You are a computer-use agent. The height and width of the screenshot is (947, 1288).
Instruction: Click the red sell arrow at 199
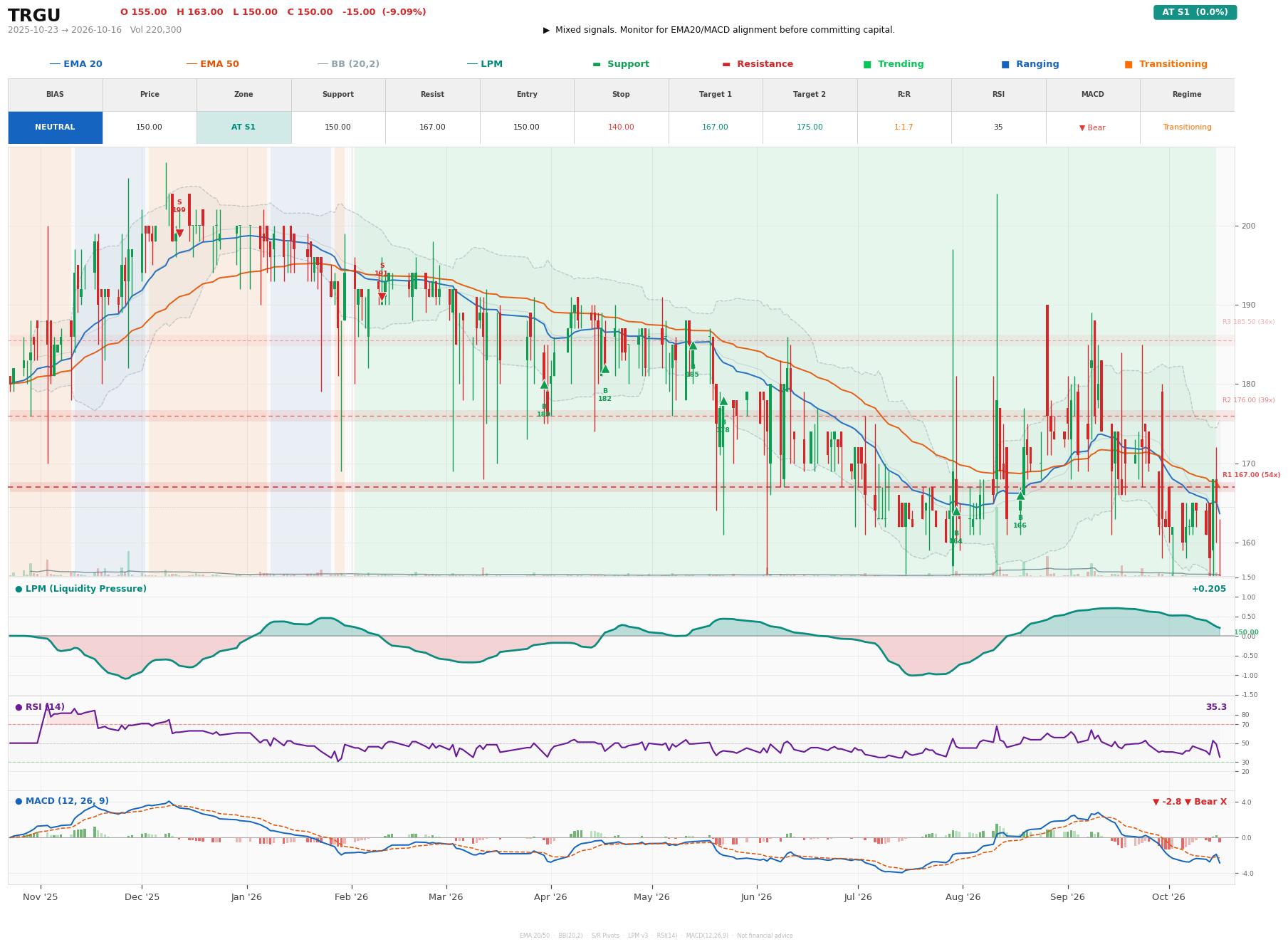tap(179, 234)
